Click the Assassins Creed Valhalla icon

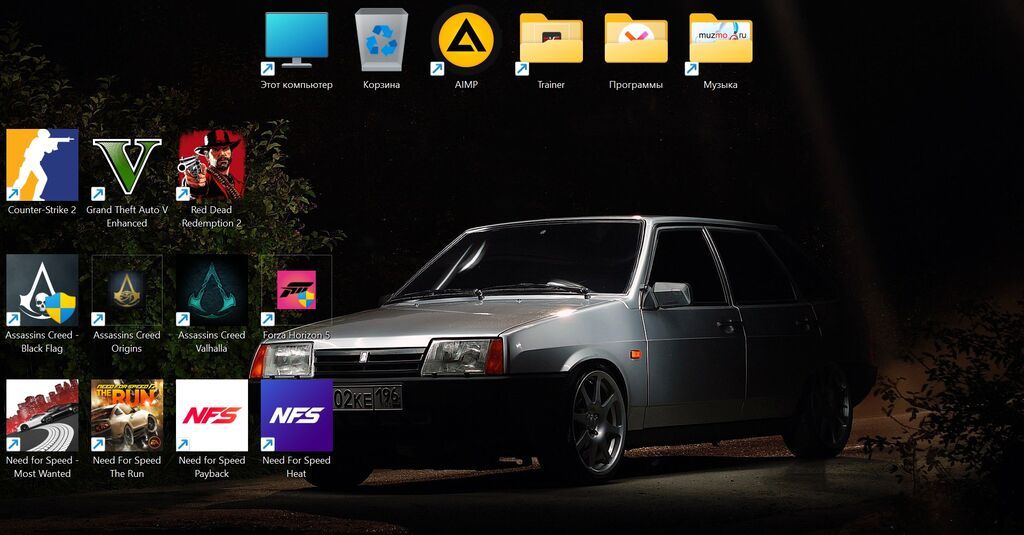pos(212,290)
